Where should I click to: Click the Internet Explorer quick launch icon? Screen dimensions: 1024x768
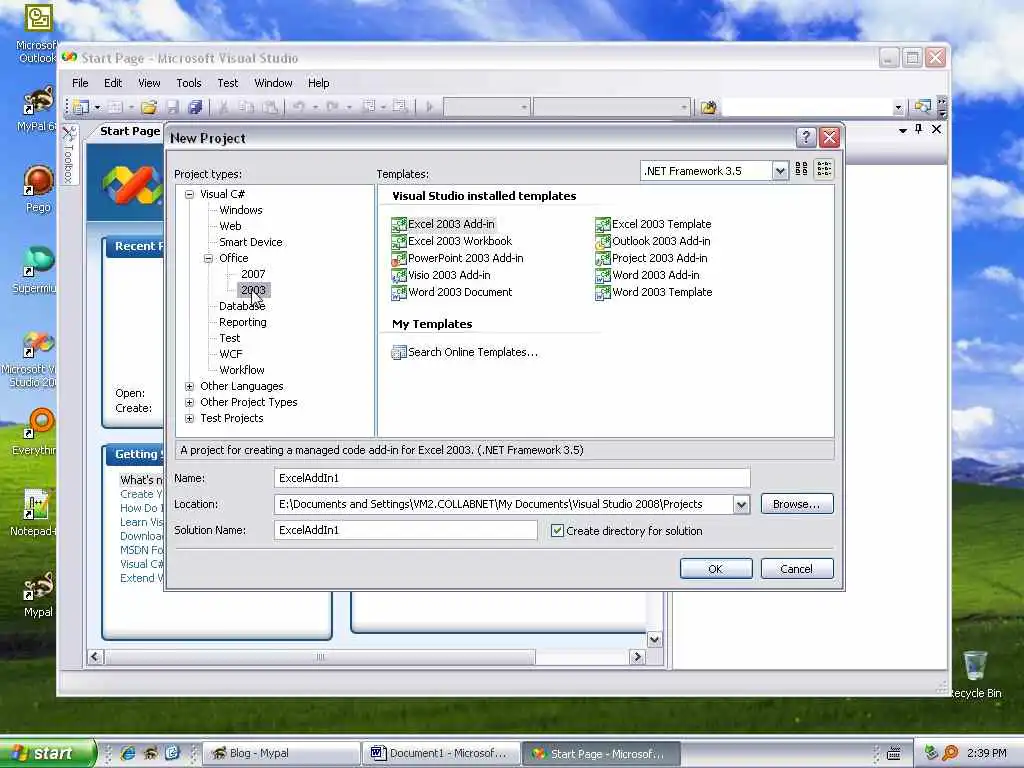(128, 753)
